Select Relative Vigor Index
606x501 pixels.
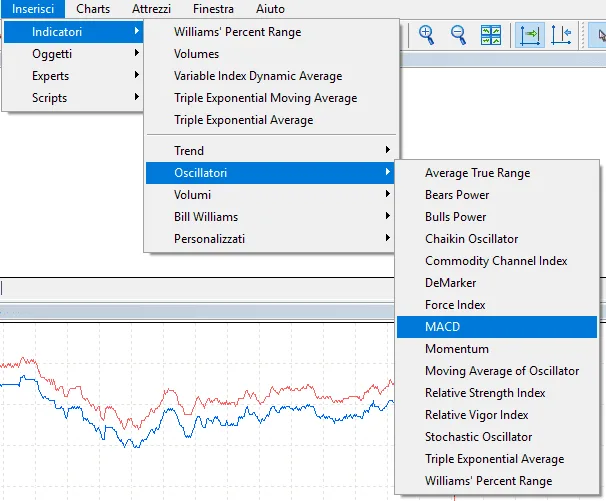pos(497,415)
